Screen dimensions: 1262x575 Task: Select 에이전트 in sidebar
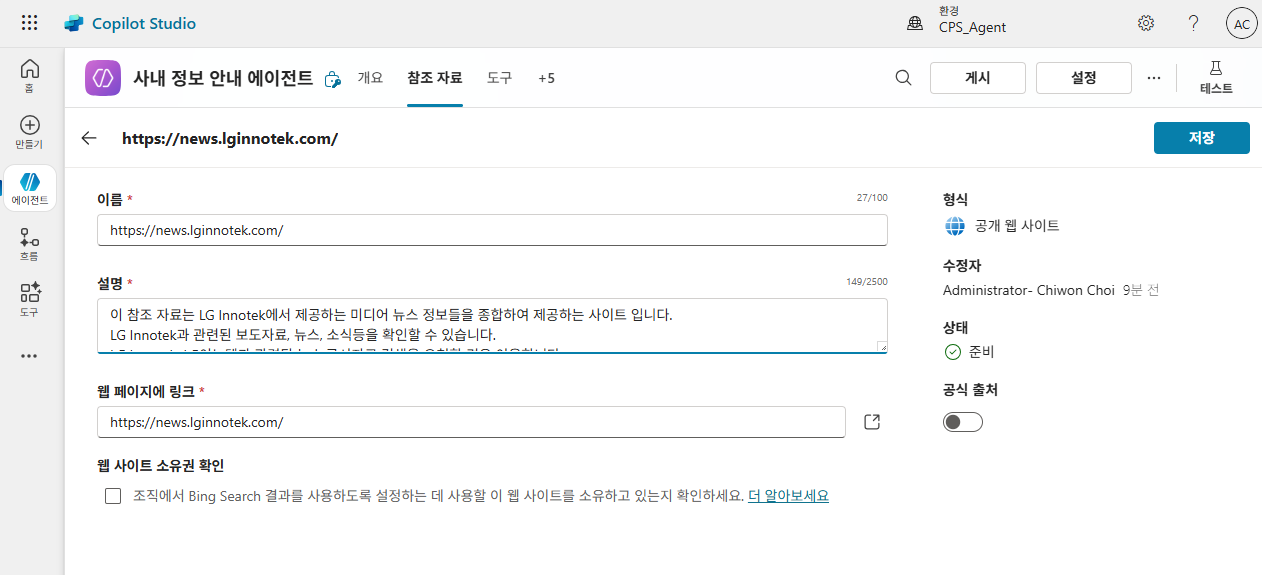point(30,188)
